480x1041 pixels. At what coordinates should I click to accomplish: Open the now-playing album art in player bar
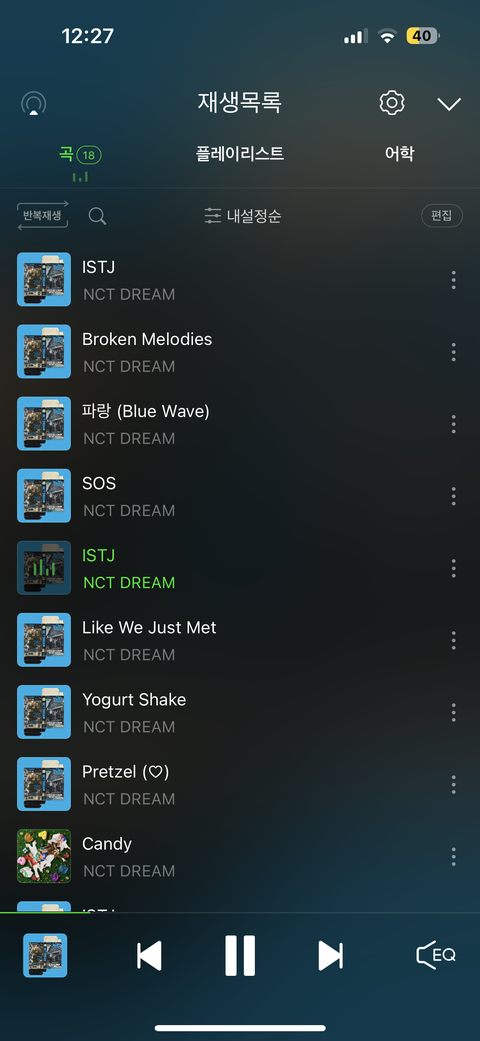click(x=45, y=955)
